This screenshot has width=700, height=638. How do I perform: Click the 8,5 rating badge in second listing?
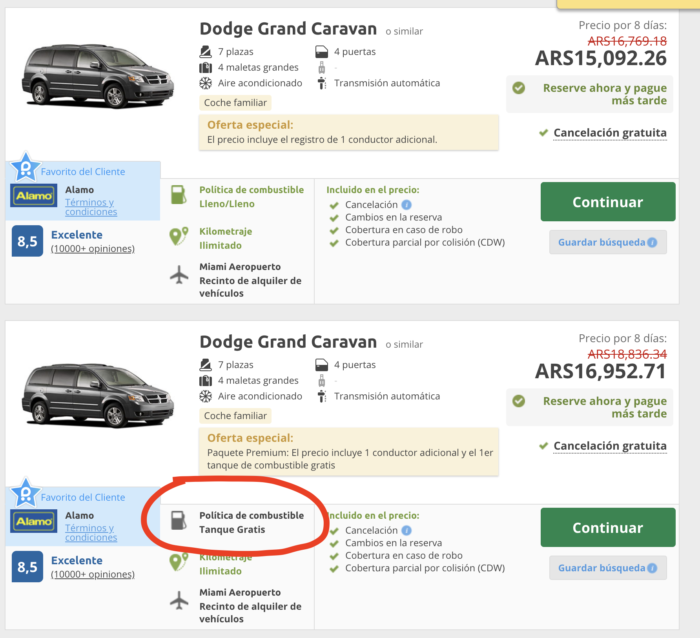[27, 567]
